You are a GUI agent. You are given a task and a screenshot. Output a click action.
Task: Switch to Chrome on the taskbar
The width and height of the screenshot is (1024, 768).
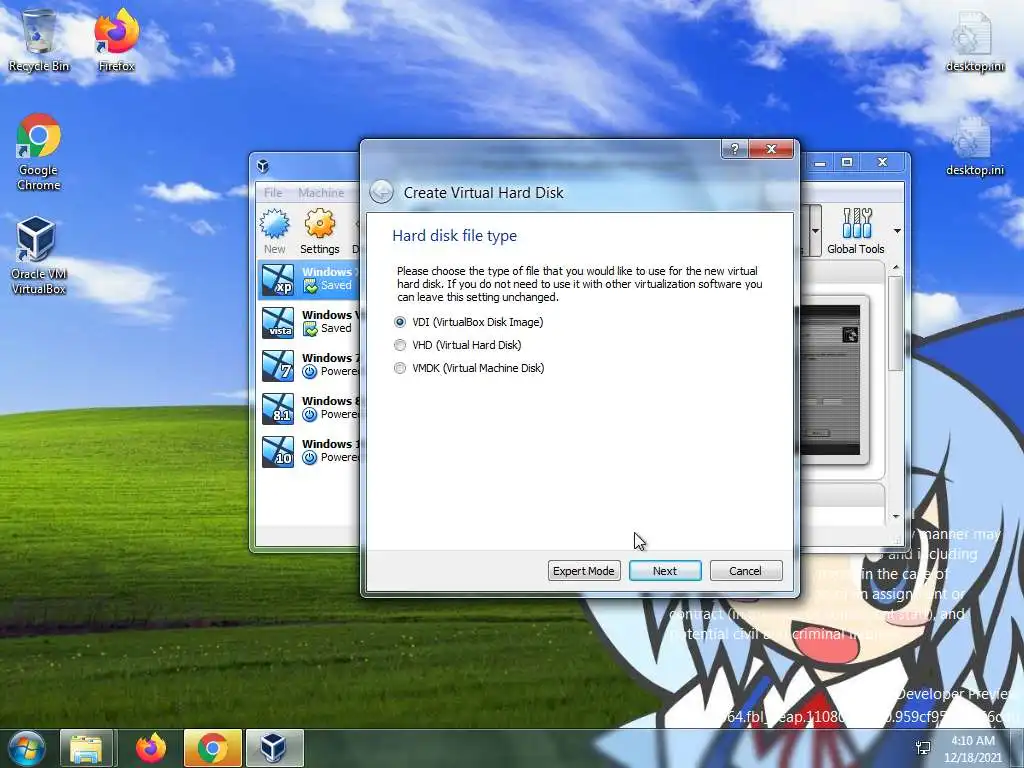212,748
